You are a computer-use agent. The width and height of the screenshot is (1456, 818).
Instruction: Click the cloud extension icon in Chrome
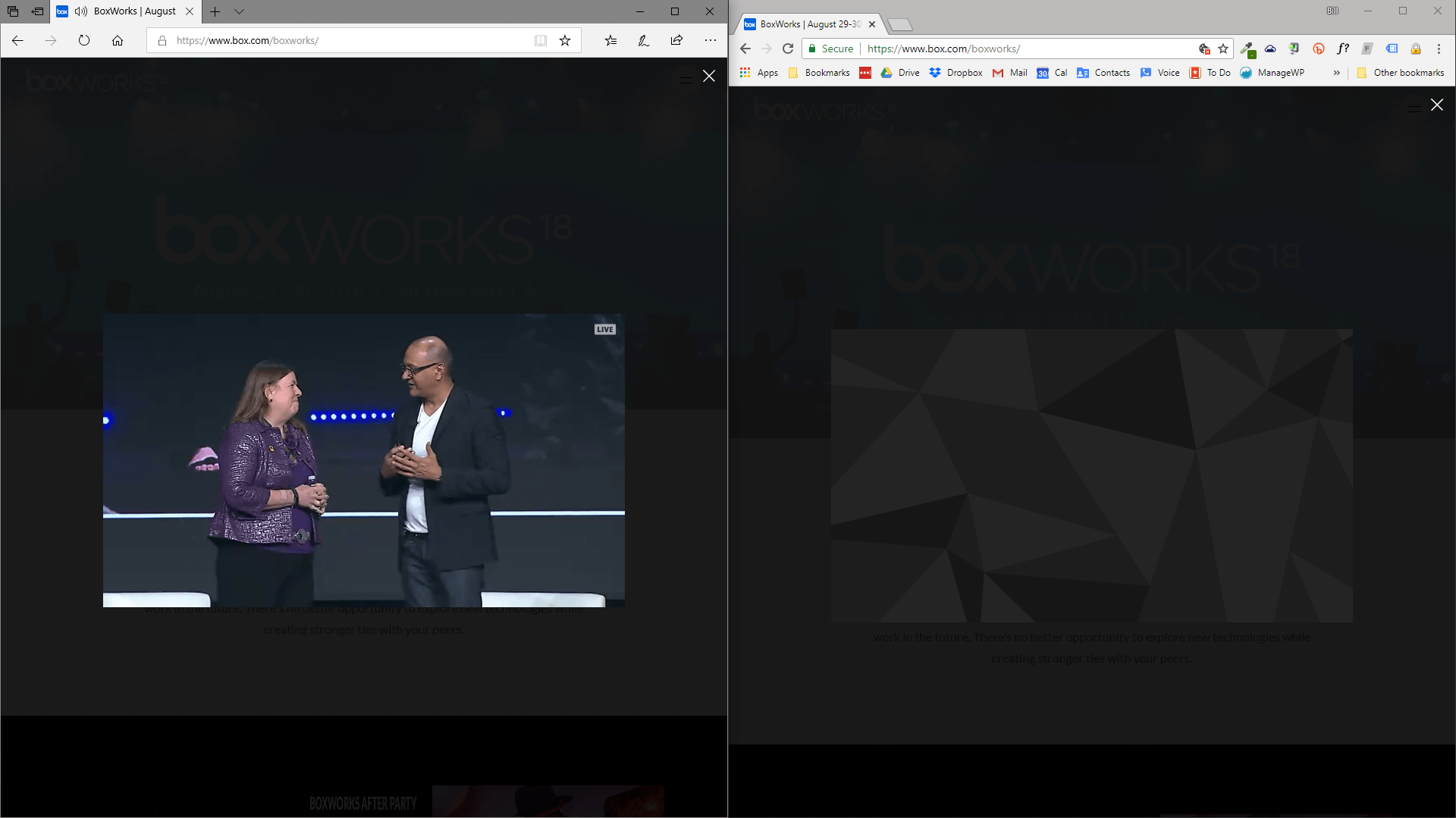tap(1270, 49)
